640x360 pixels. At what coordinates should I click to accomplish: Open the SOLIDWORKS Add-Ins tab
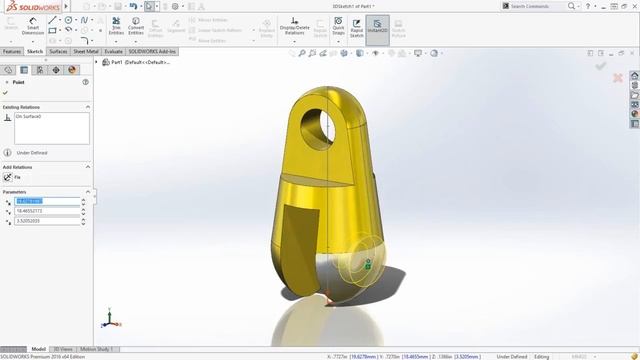(x=152, y=51)
